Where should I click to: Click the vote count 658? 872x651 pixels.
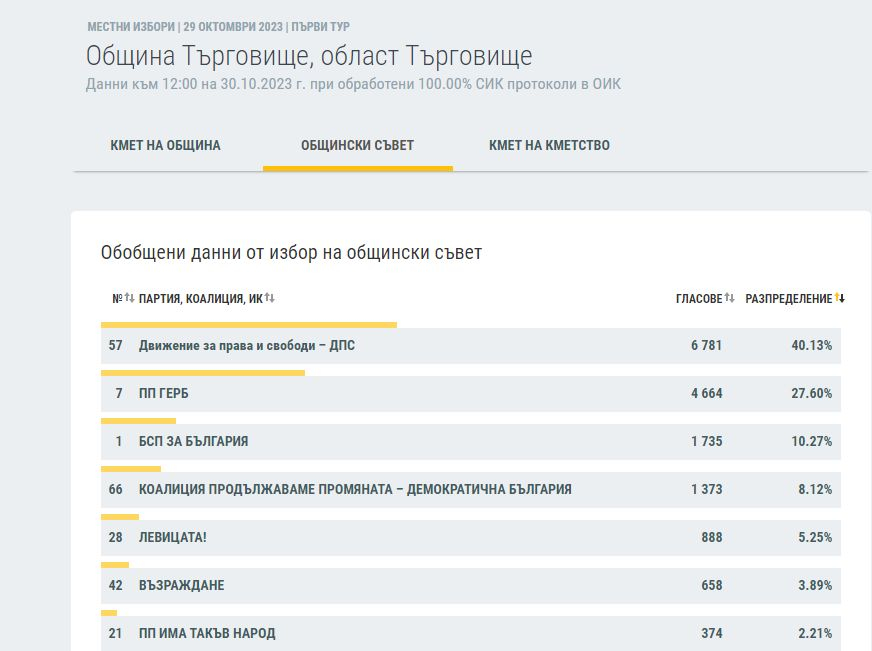click(x=712, y=585)
